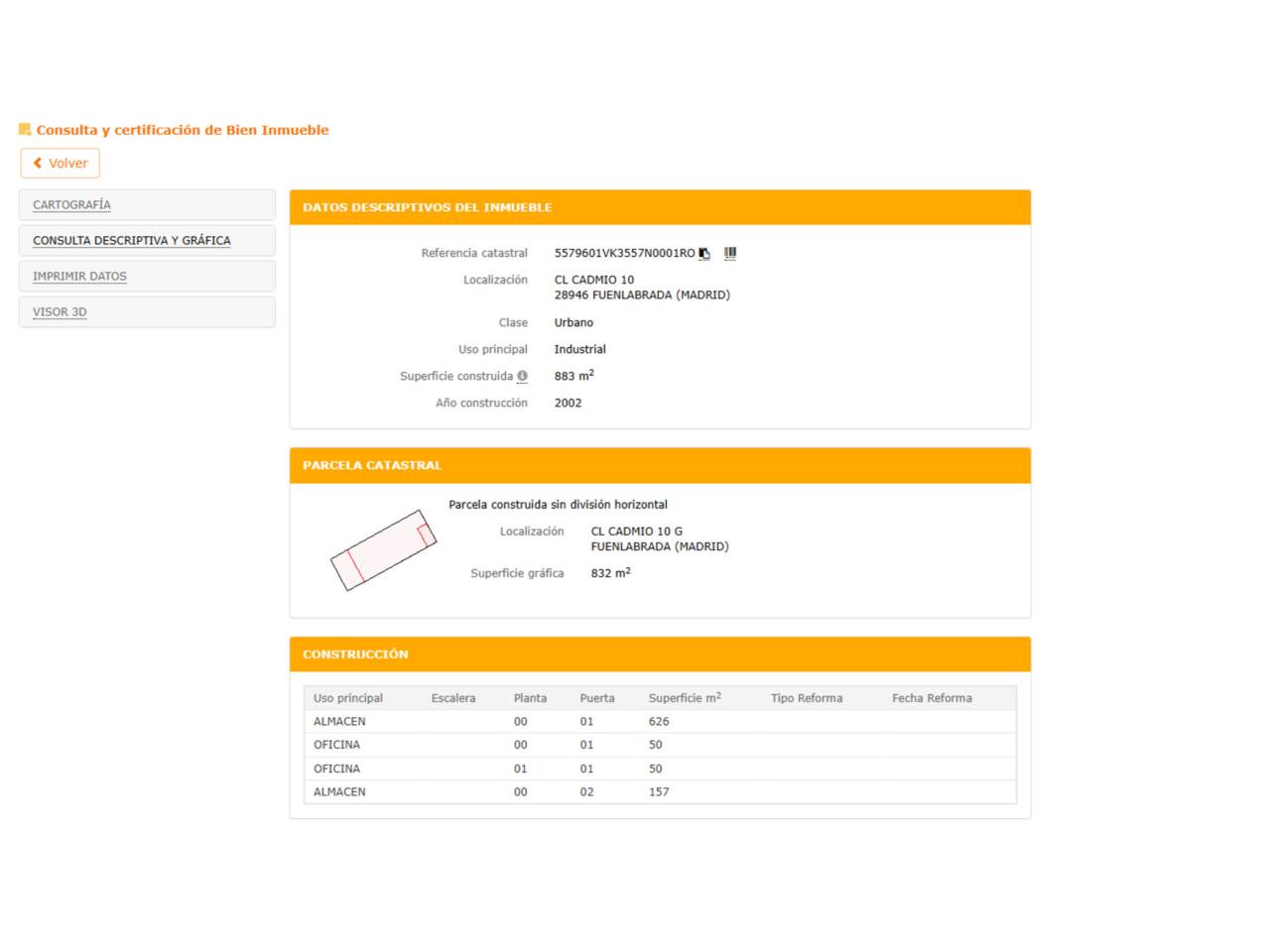Open Imprimir Datos to print
Image resolution: width=1270 pixels, height=952 pixels.
pos(79,277)
